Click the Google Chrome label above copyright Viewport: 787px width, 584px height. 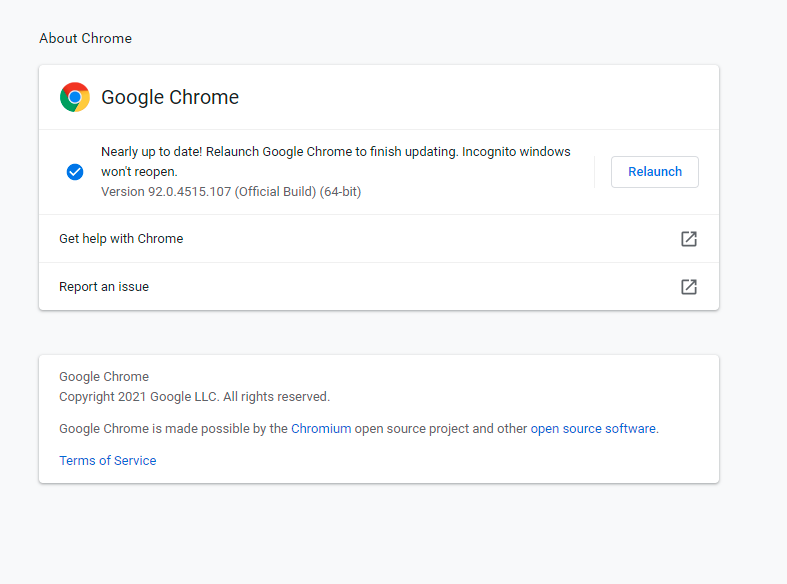pos(104,376)
